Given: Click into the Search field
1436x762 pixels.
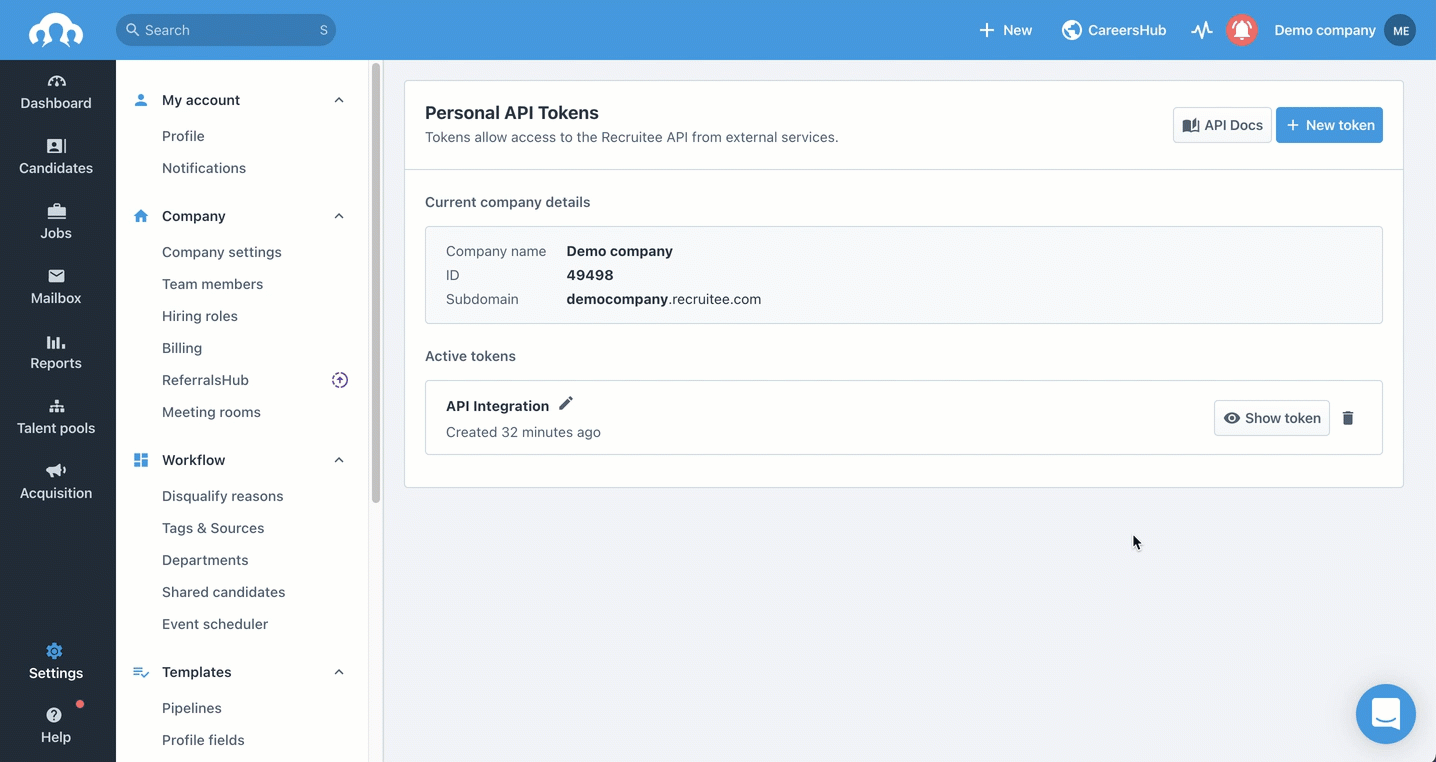Looking at the screenshot, I should point(226,30).
